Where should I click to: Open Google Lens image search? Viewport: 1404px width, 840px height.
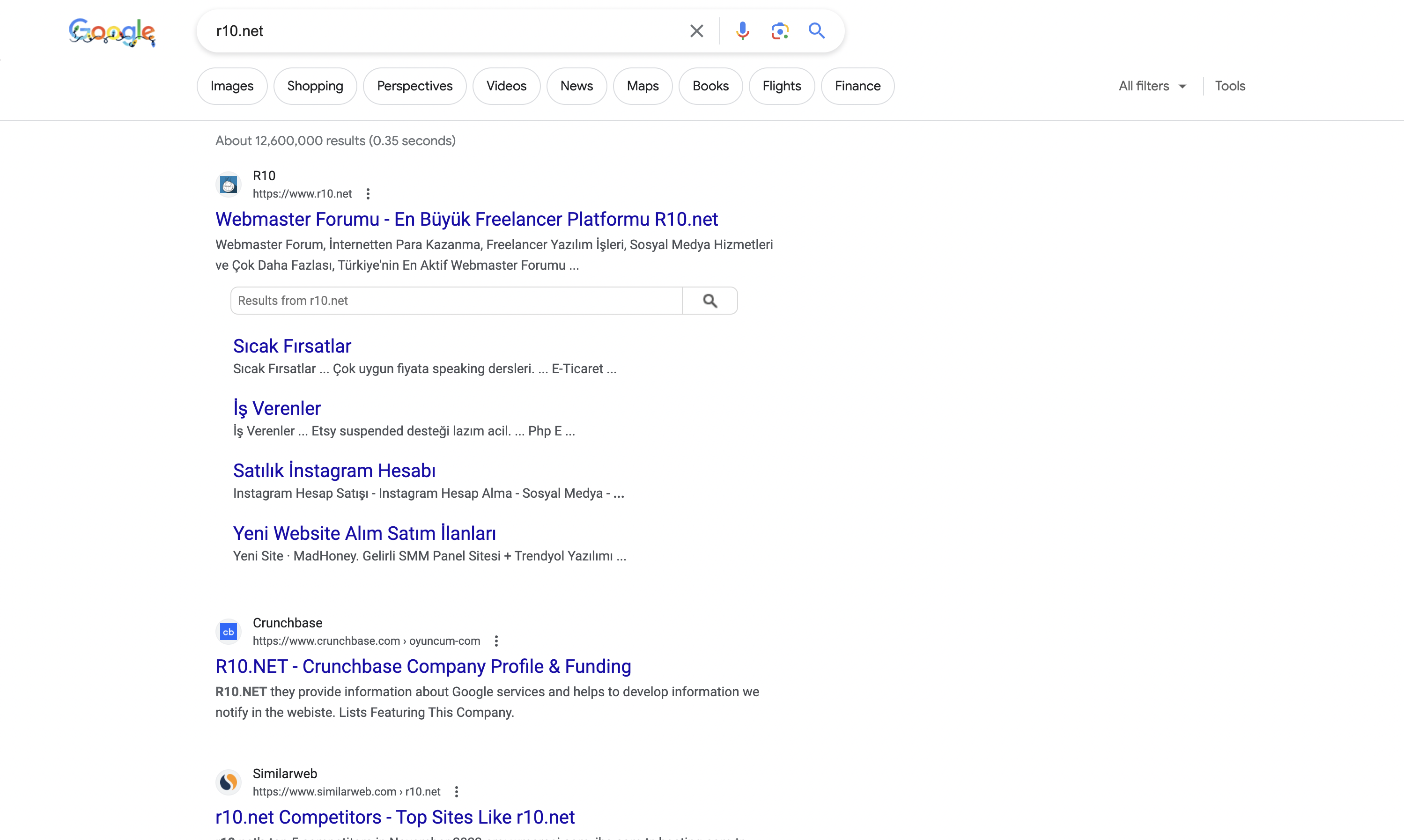tap(780, 30)
